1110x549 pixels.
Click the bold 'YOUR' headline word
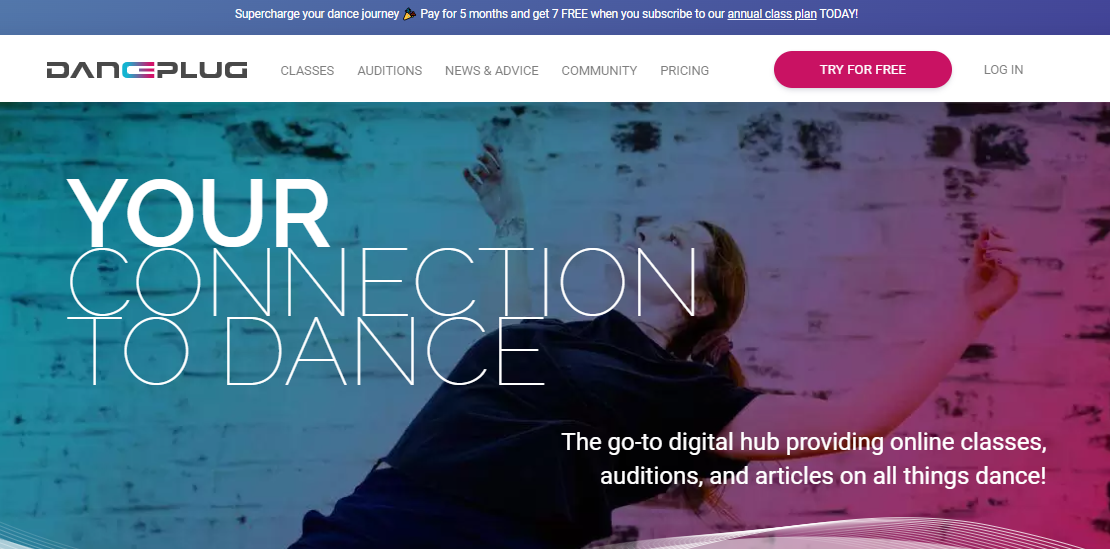pos(198,211)
